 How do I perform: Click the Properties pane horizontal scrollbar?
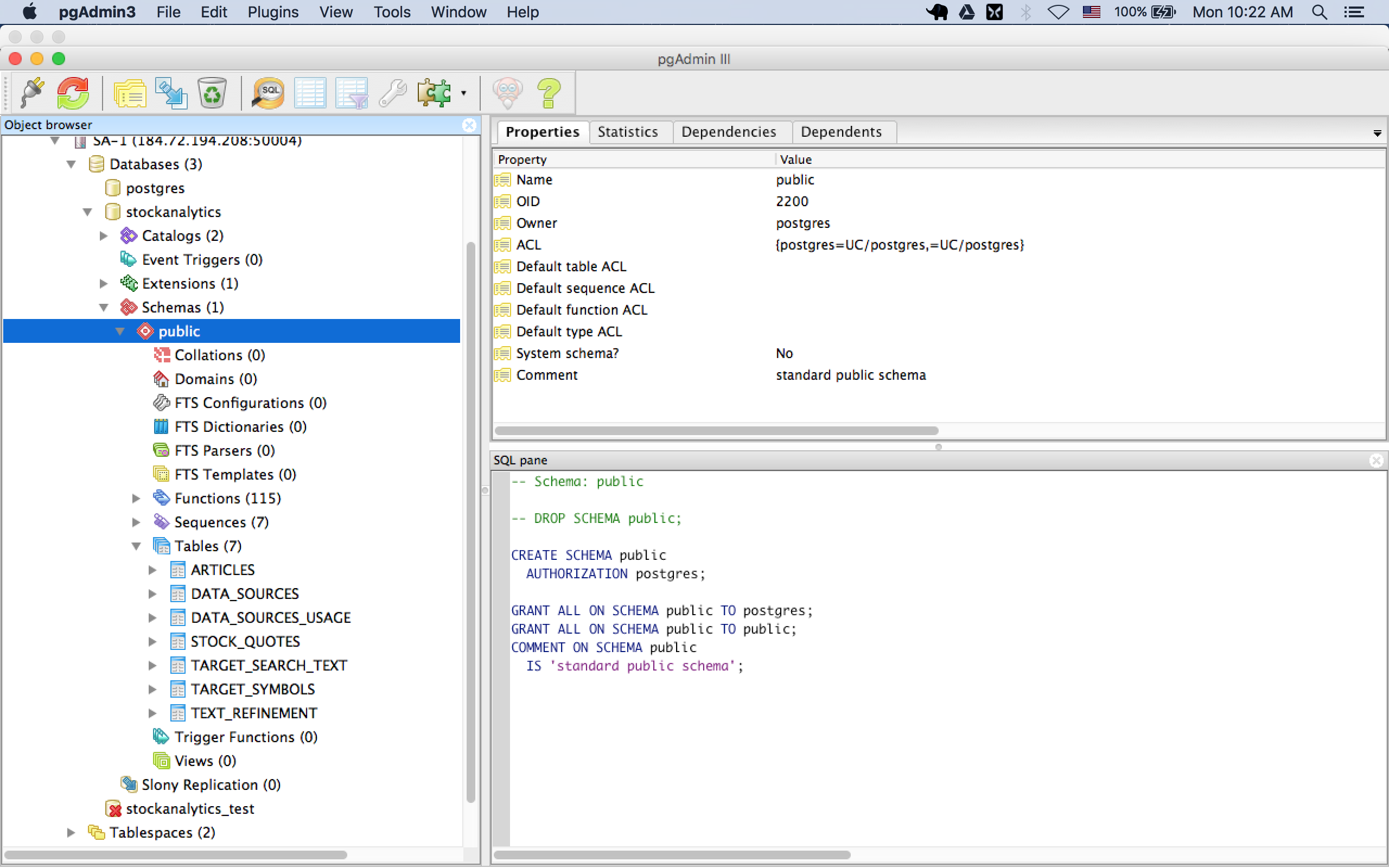[716, 431]
